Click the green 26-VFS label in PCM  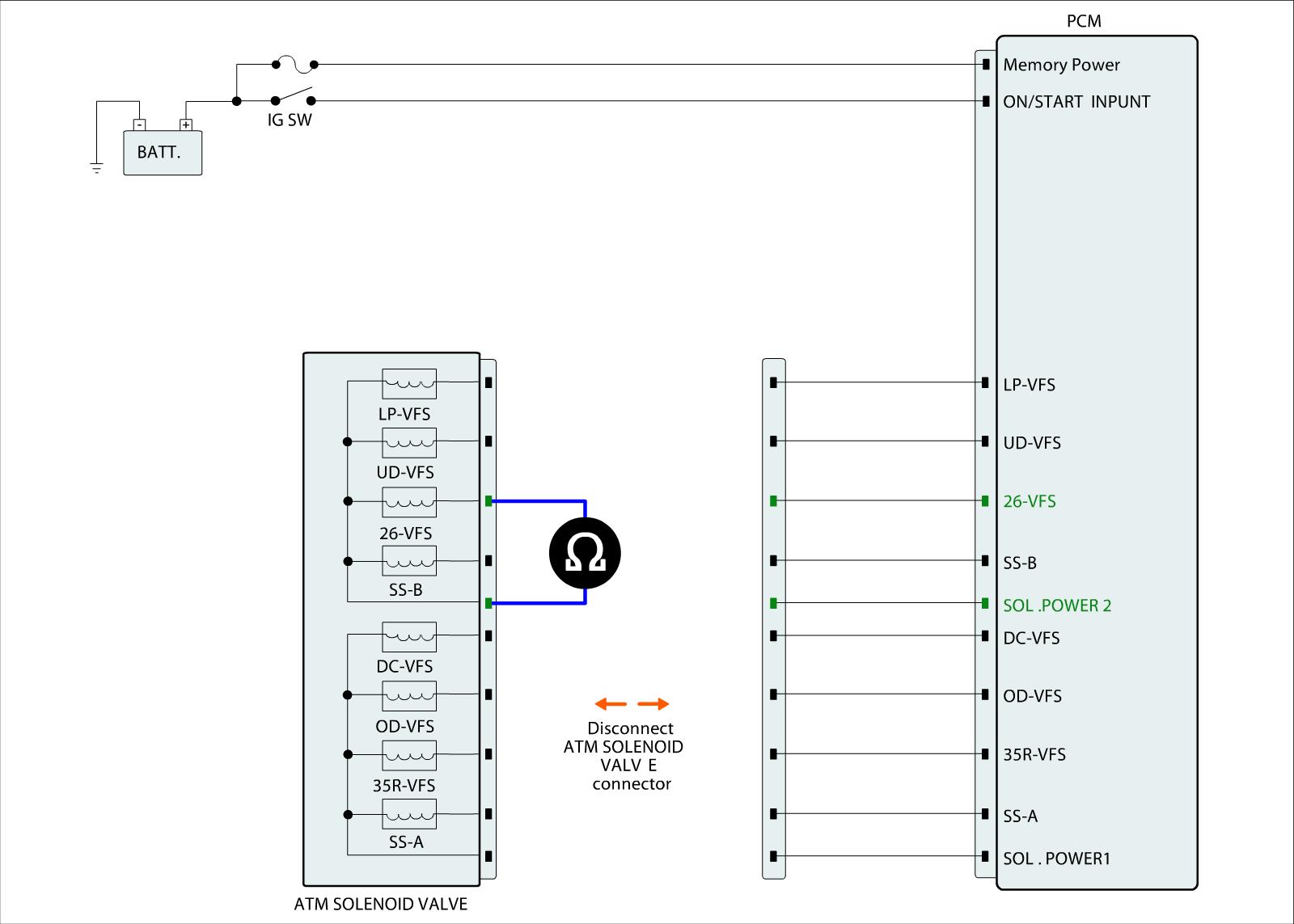coord(1030,501)
